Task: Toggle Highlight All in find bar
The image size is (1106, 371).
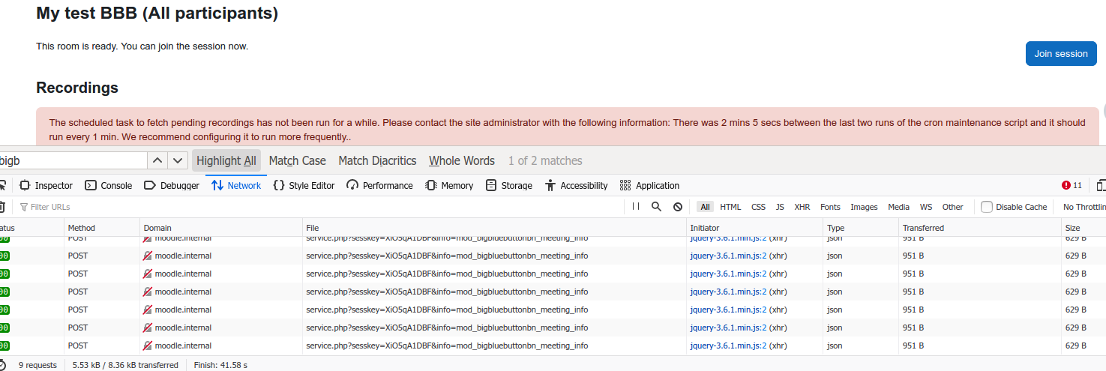Action: click(x=226, y=161)
